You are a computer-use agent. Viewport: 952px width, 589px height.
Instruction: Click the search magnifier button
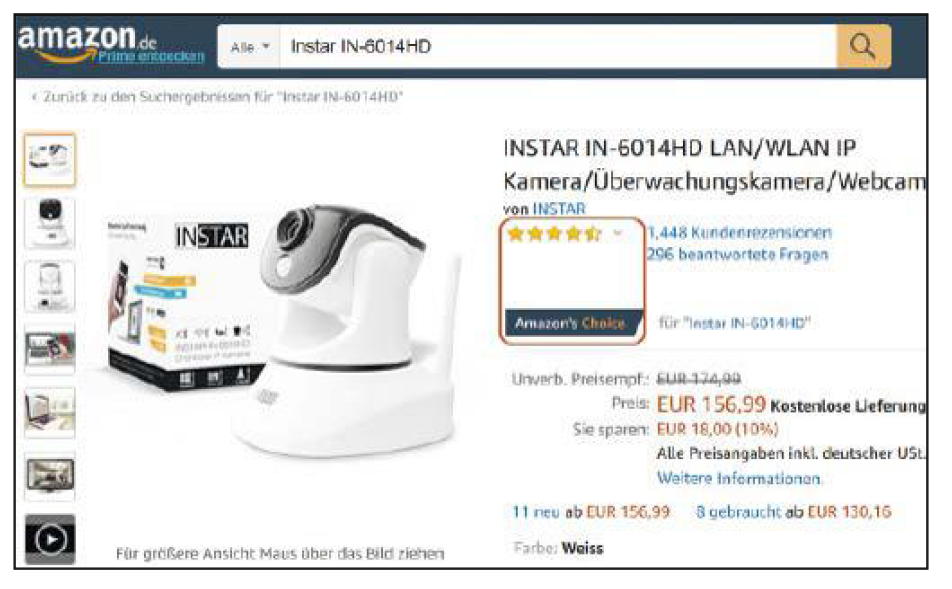(x=863, y=46)
